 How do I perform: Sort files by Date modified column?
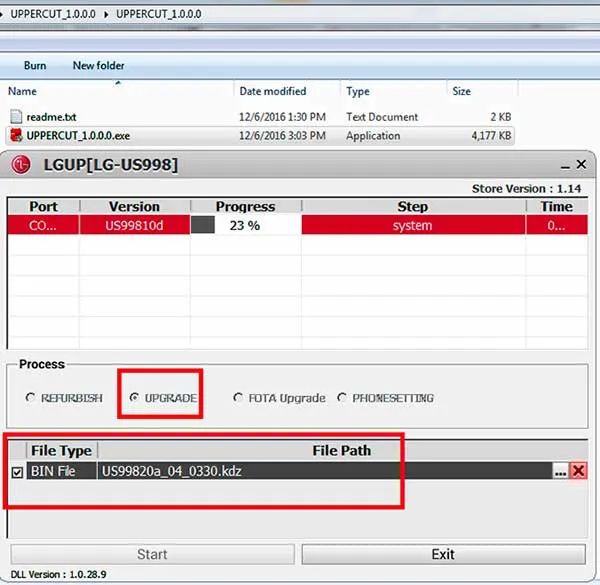(272, 91)
